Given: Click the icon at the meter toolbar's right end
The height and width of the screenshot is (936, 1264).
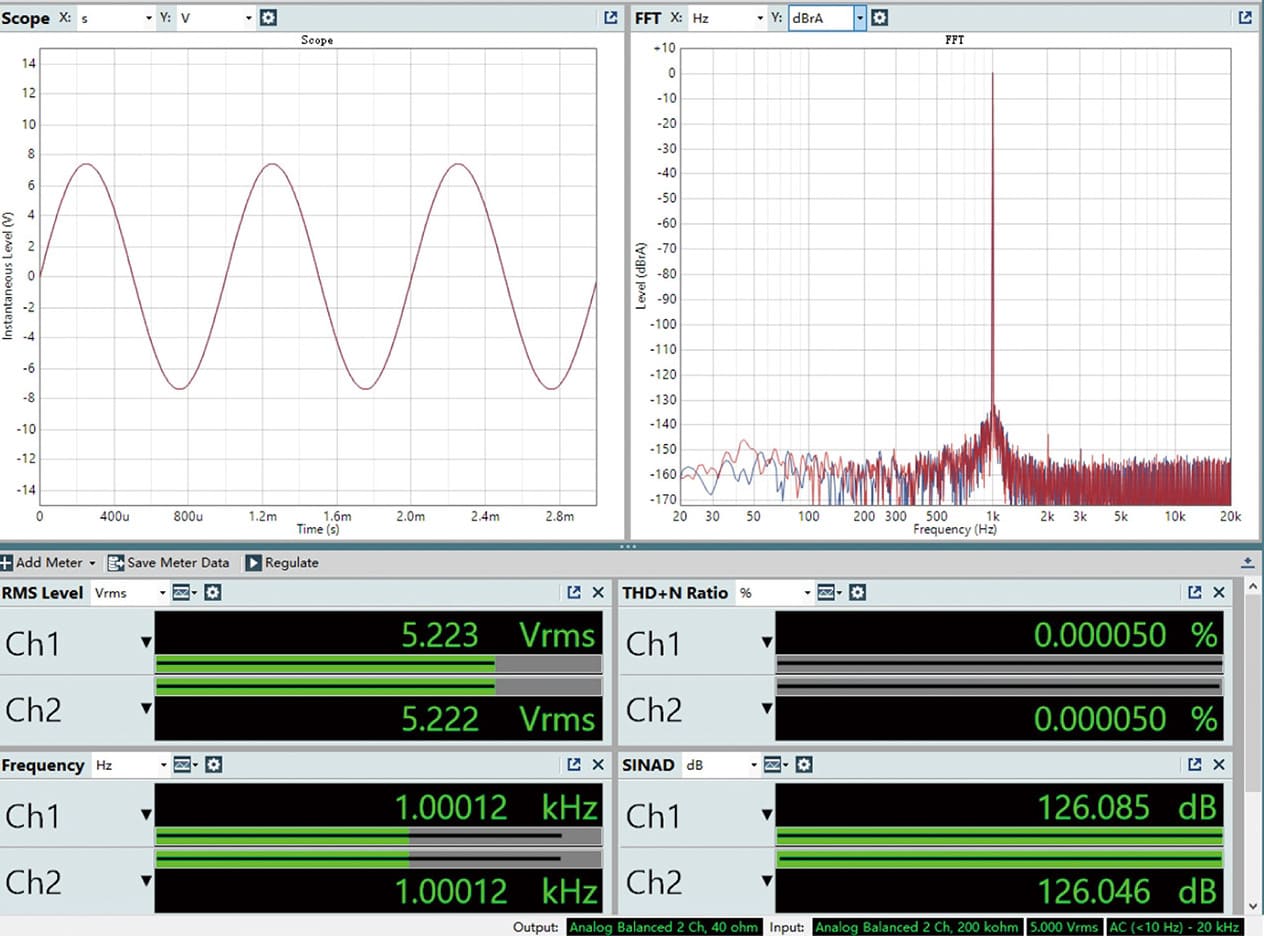Looking at the screenshot, I should pos(1247,563).
